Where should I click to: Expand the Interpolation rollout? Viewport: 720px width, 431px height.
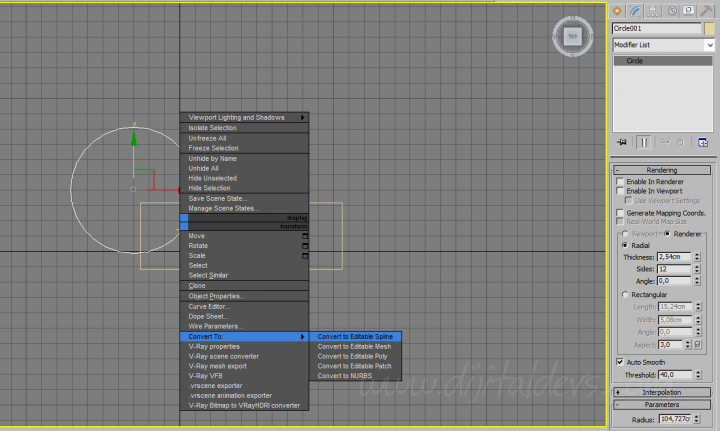pos(664,392)
